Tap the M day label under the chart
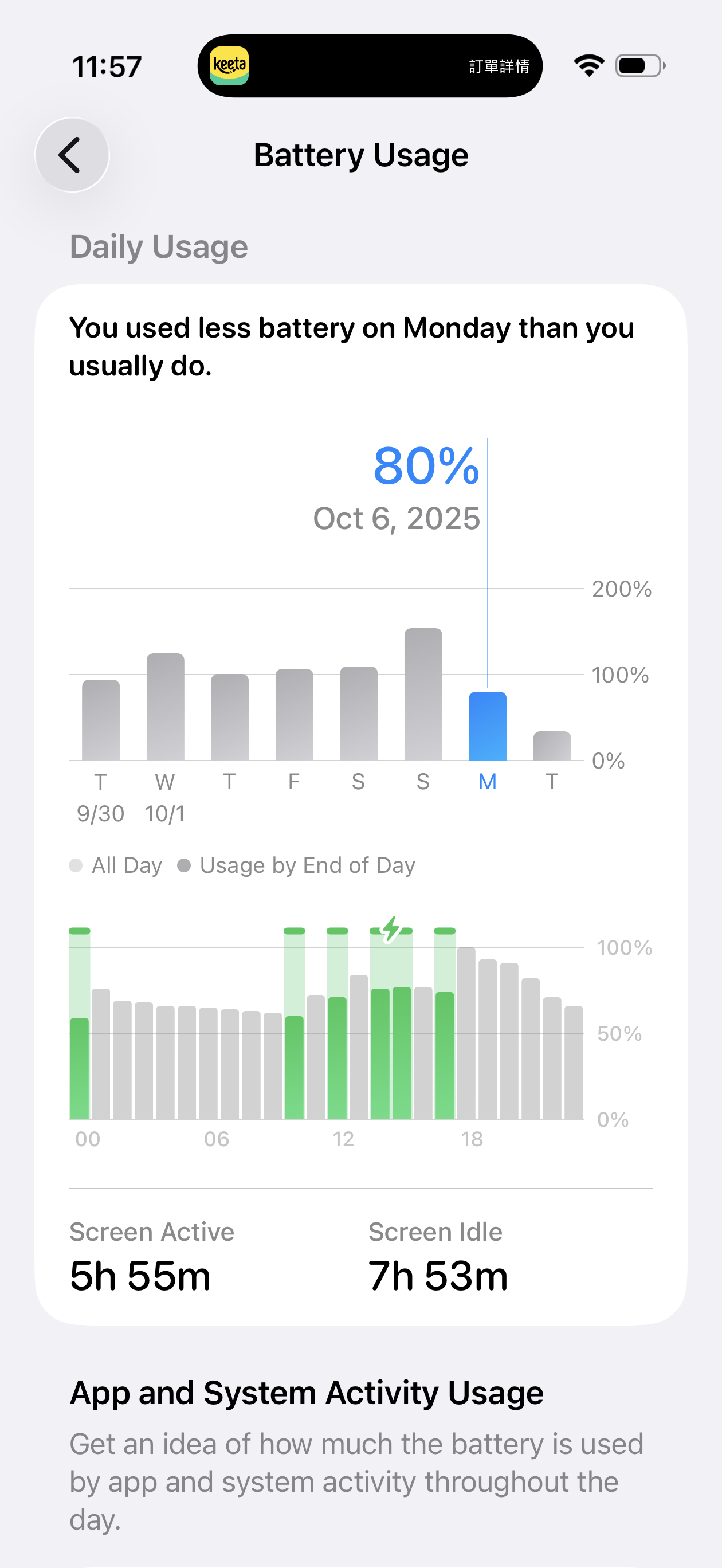Image resolution: width=722 pixels, height=1568 pixels. (487, 782)
